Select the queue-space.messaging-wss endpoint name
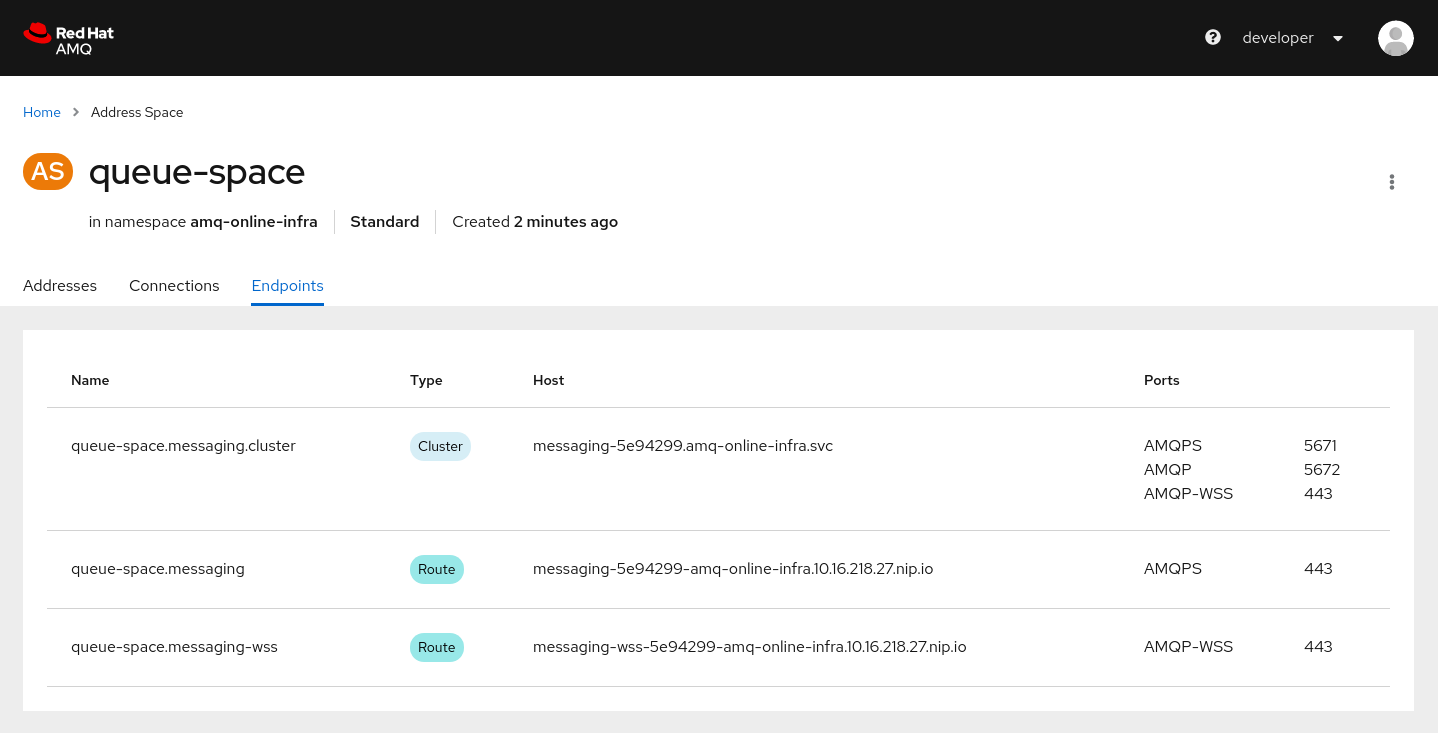This screenshot has width=1438, height=733. (x=174, y=647)
